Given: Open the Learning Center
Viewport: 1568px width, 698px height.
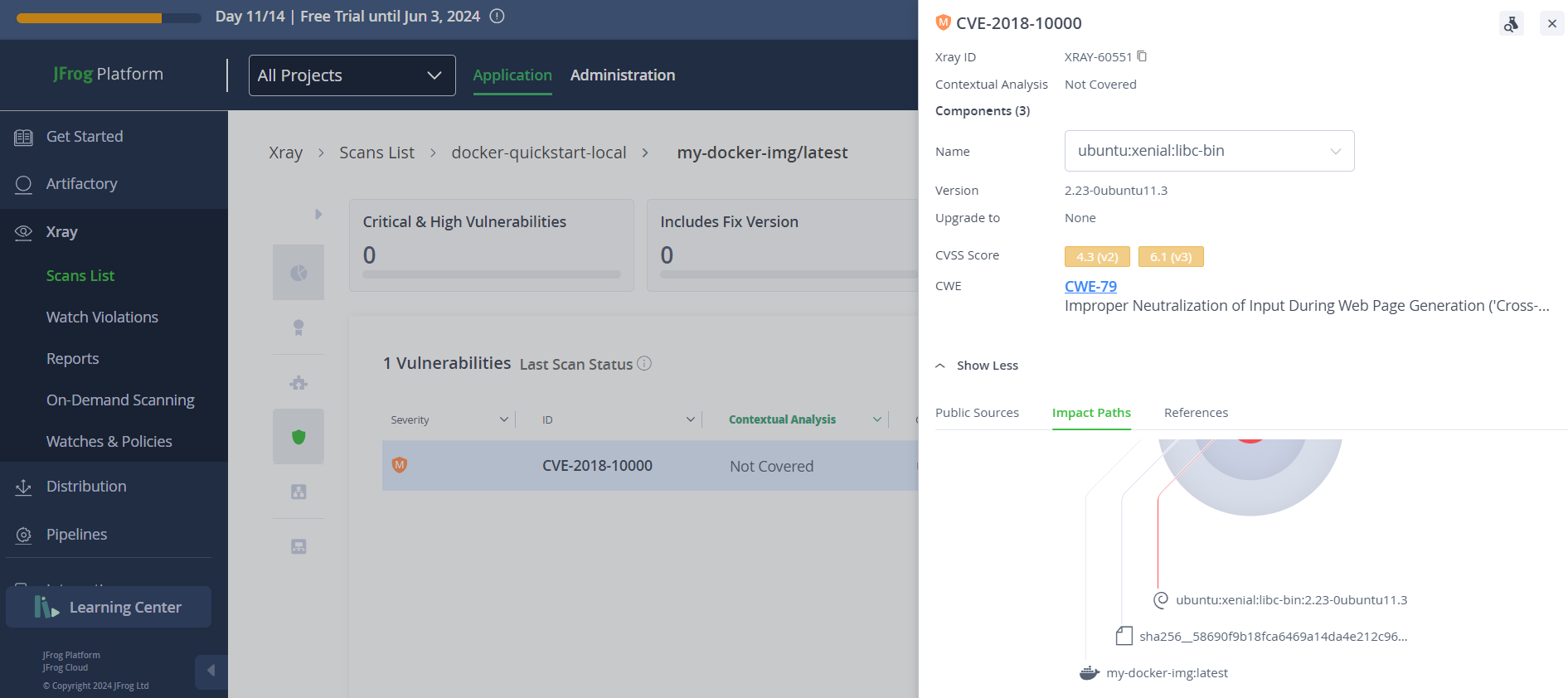Looking at the screenshot, I should coord(109,607).
